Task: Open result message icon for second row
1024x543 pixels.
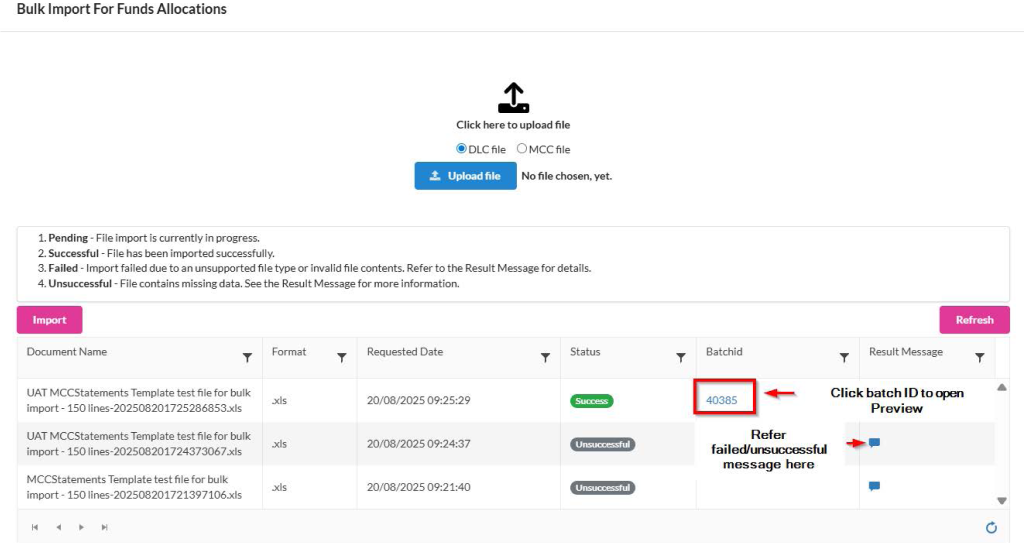Action: [874, 443]
